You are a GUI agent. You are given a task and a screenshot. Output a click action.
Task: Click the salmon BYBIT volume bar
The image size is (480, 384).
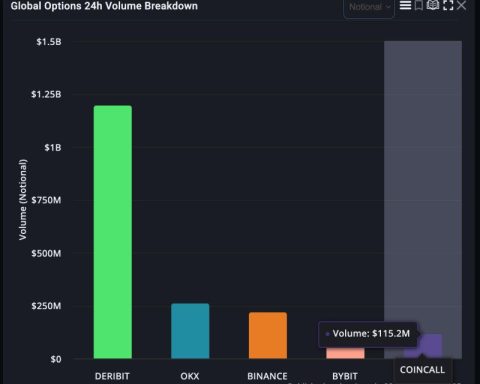pos(345,353)
